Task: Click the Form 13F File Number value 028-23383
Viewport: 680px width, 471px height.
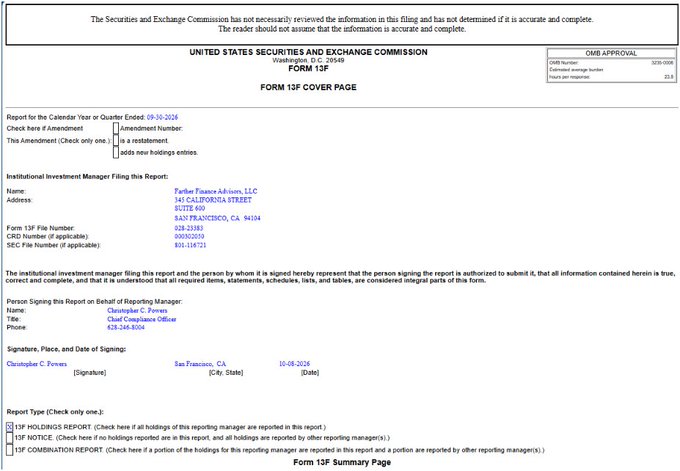Action: tap(189, 228)
